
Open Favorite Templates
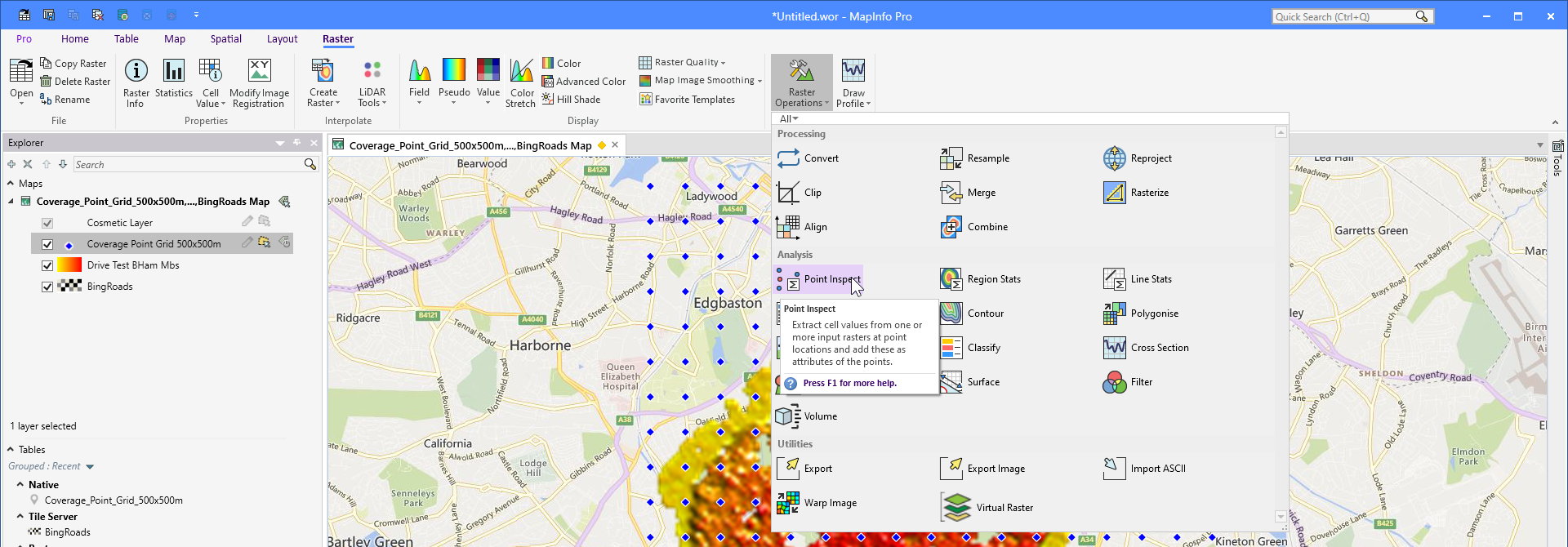click(x=687, y=100)
